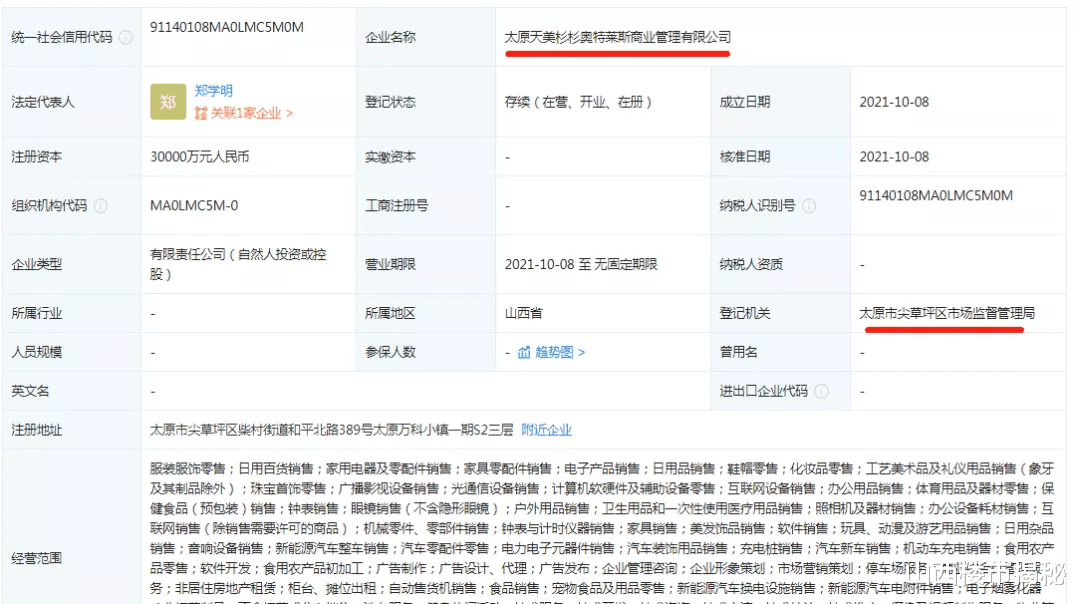Click the trend chart icon in 参保人数 row
The width and height of the screenshot is (1080, 604).
coord(524,353)
